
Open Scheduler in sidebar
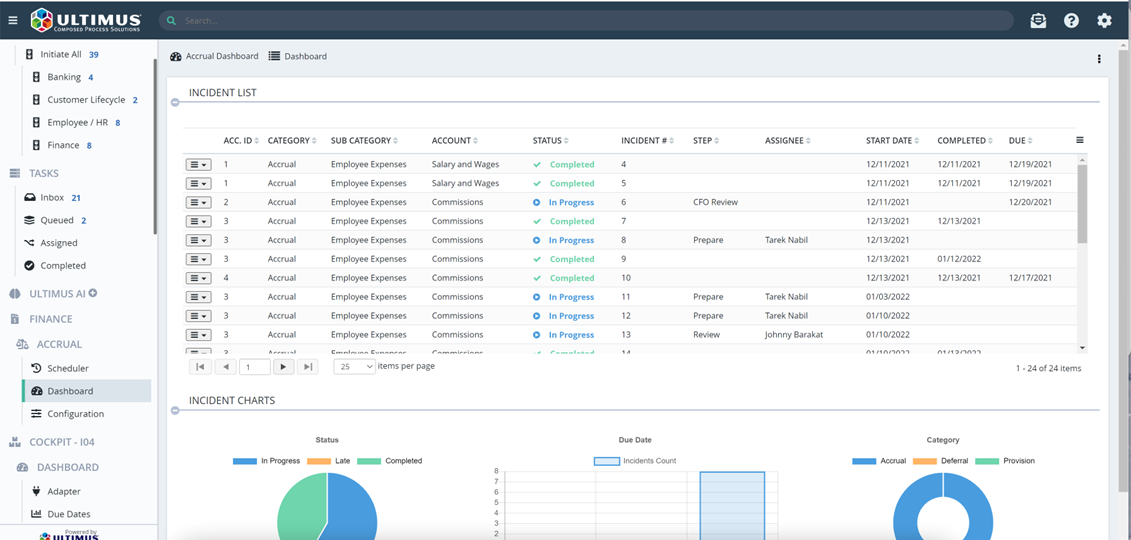click(68, 368)
